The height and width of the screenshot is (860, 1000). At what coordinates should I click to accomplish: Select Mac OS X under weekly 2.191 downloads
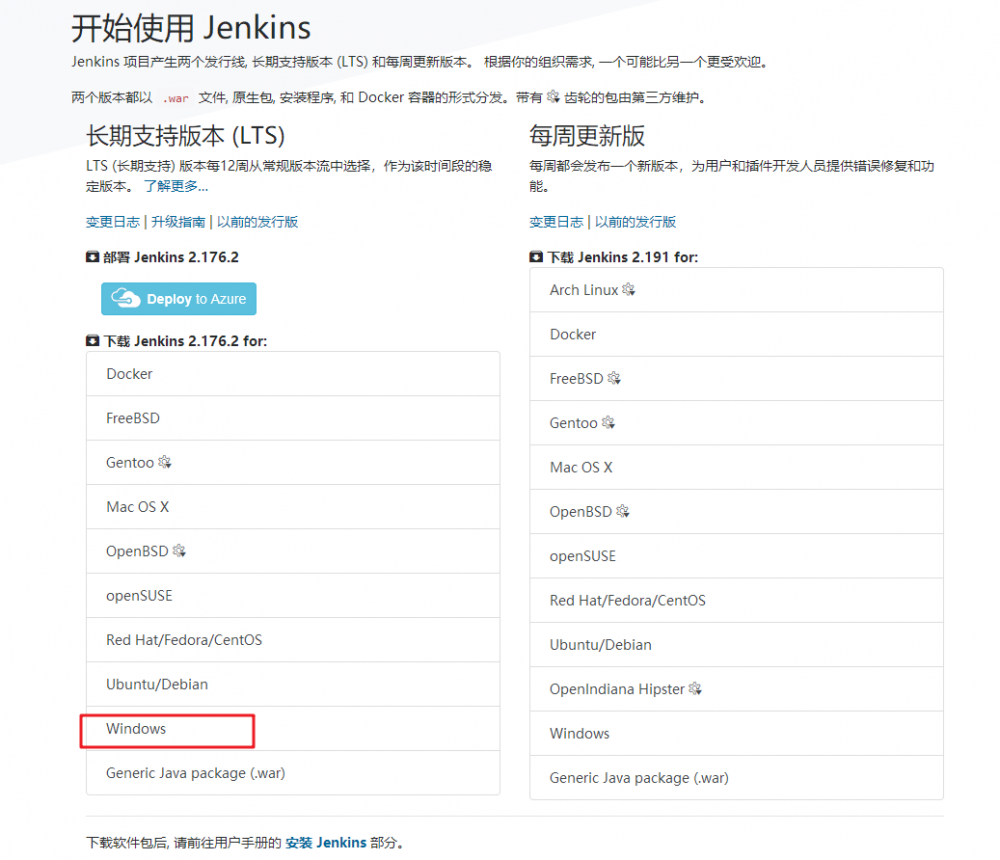[736, 467]
